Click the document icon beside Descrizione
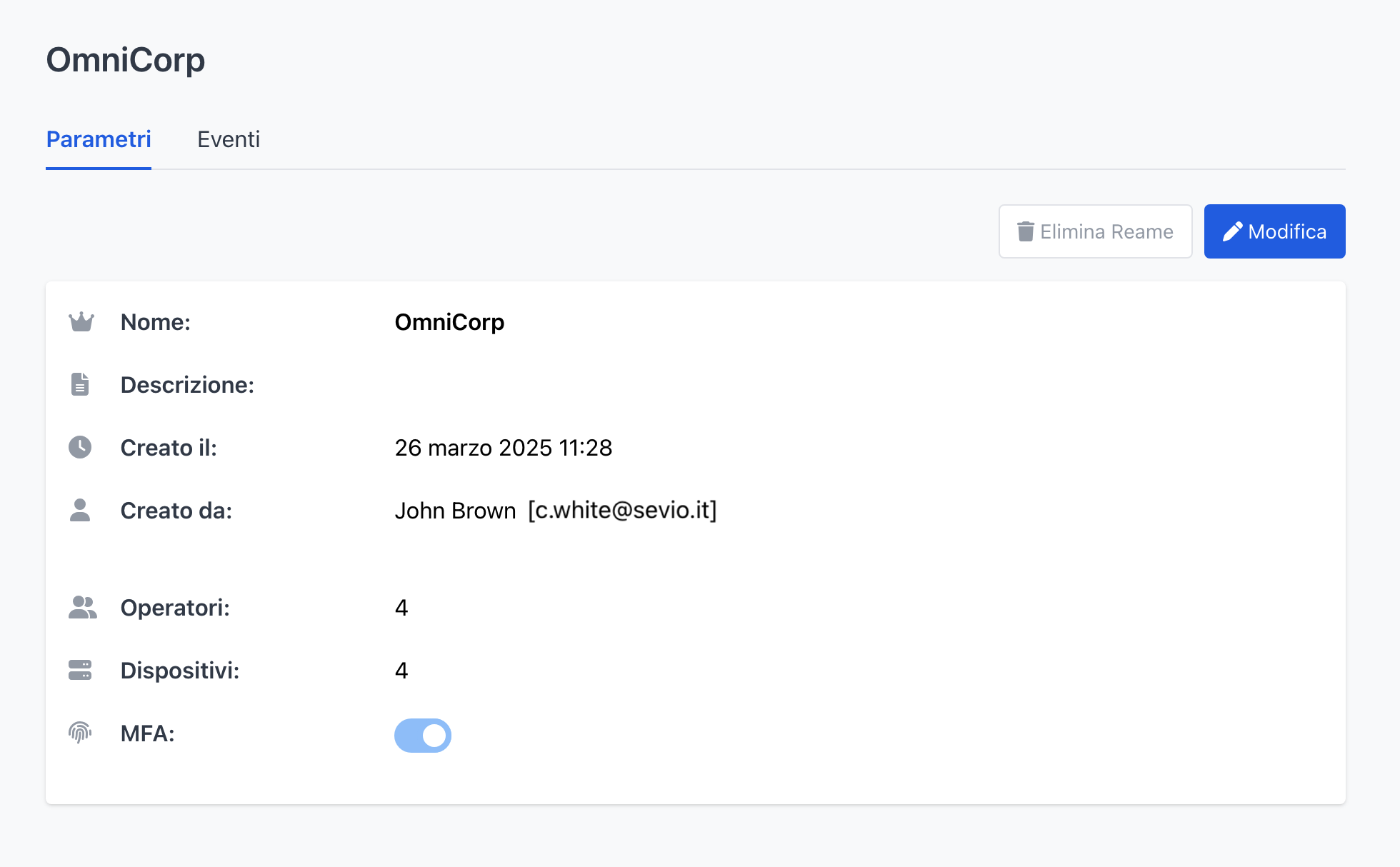Viewport: 1400px width, 867px height. click(80, 384)
